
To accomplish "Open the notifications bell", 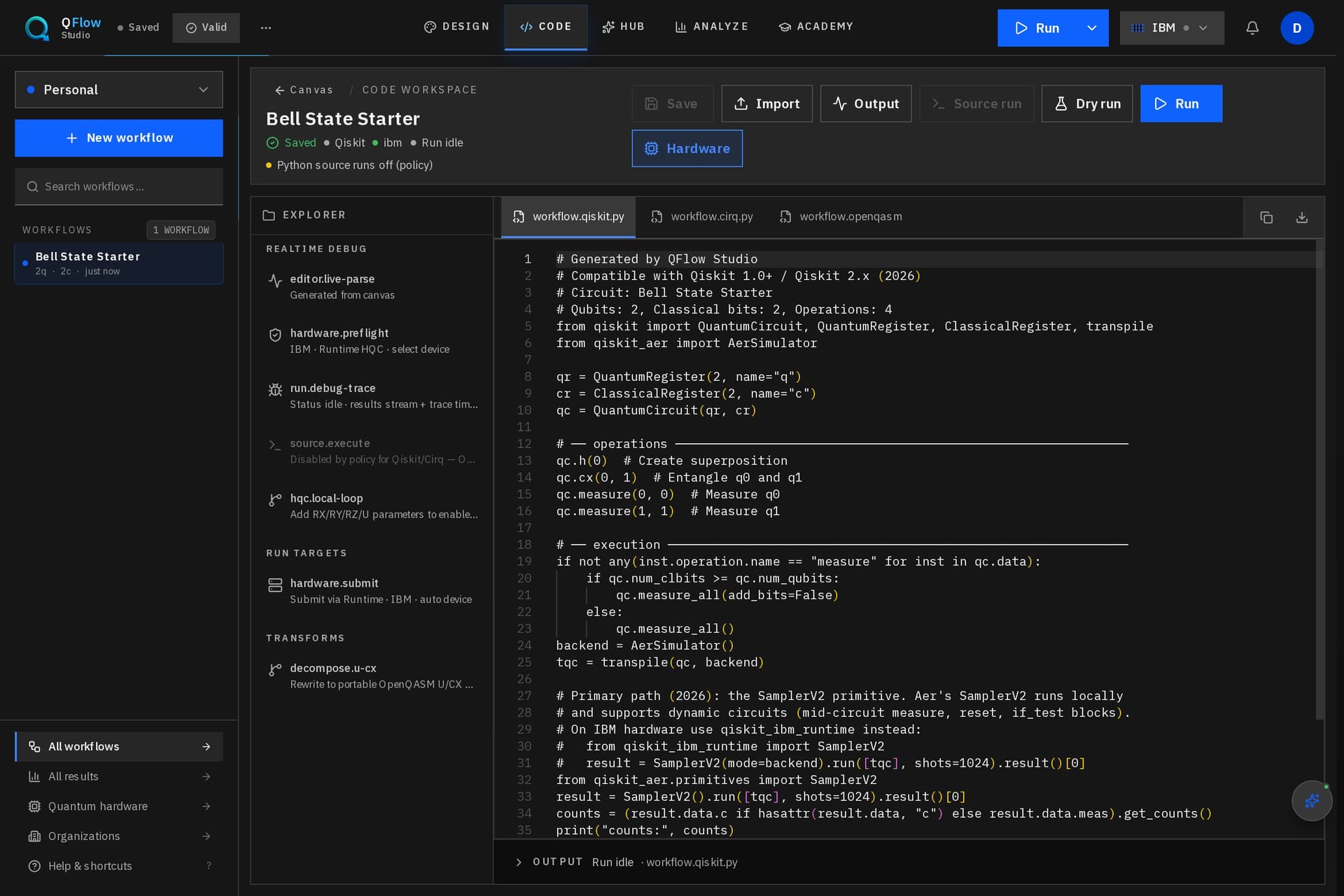I will (x=1252, y=28).
